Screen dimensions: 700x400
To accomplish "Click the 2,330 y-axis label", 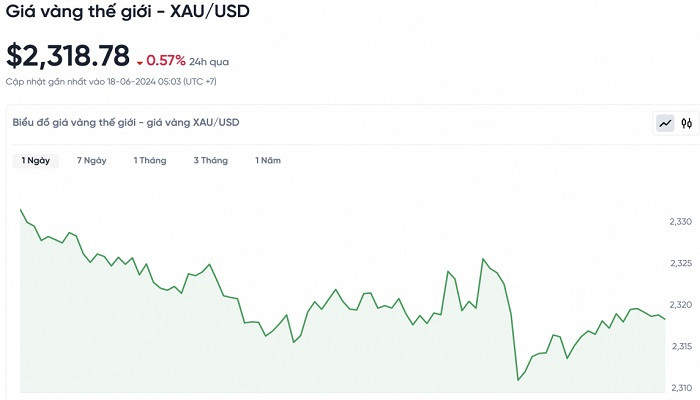I will click(680, 221).
